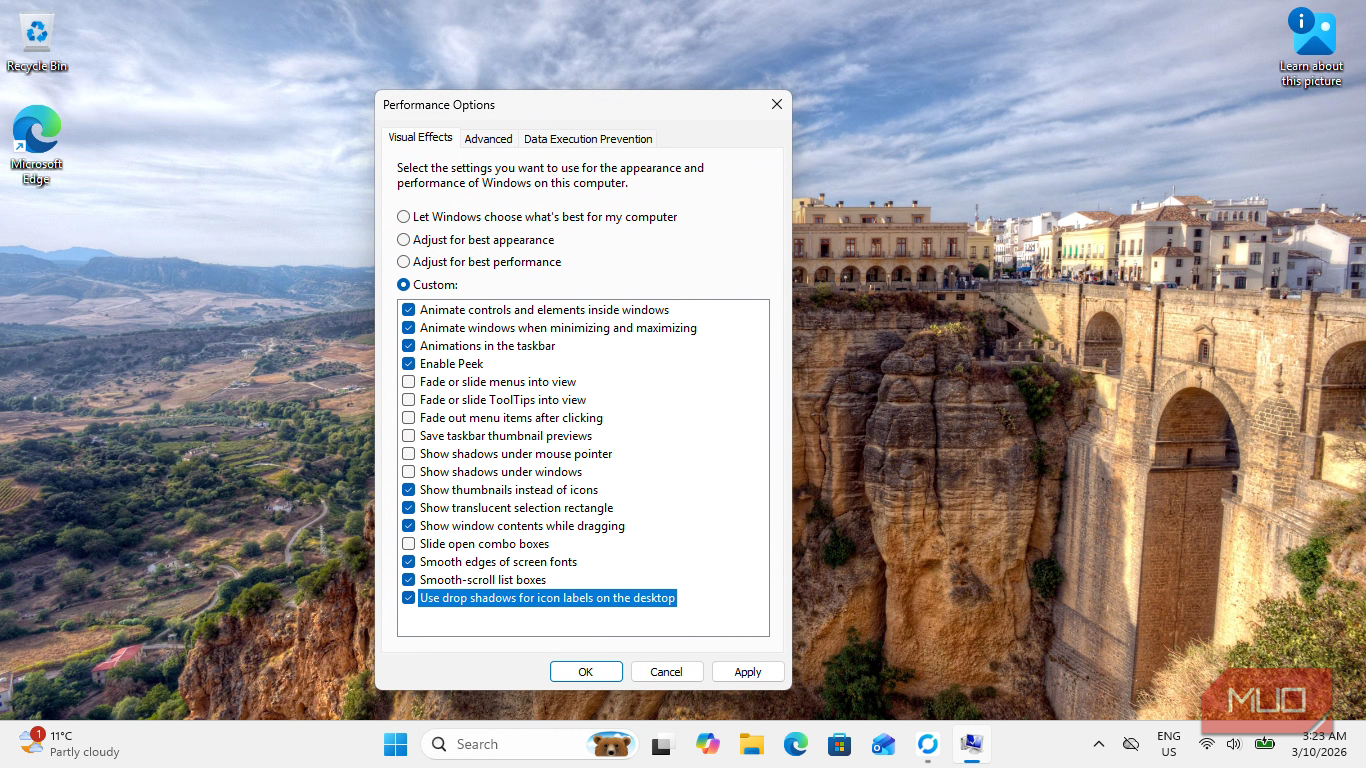
Task: Open the Windows Start menu
Action: point(396,744)
